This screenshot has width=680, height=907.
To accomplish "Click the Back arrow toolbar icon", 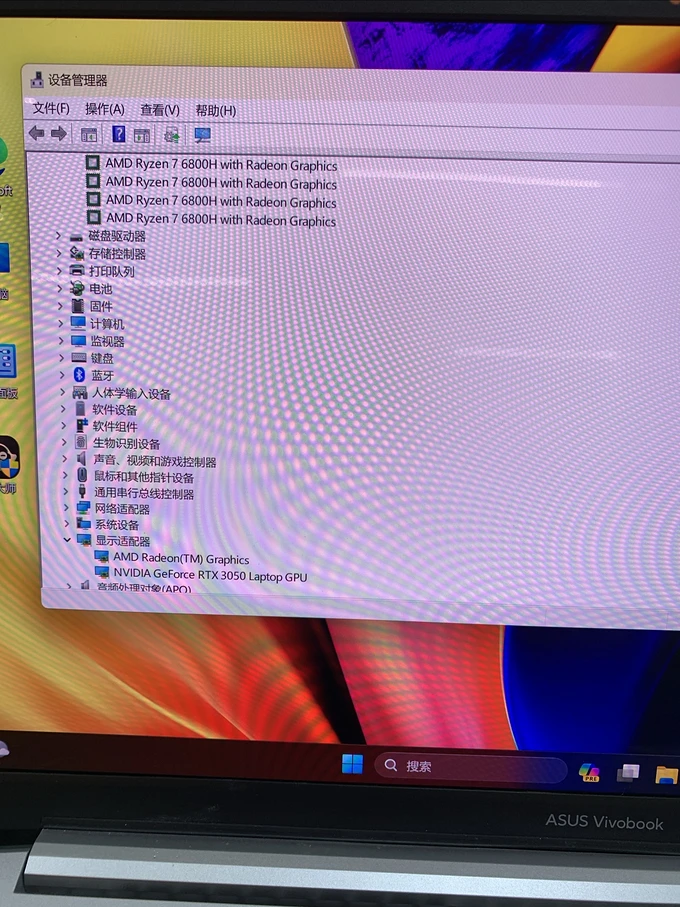I will click(36, 134).
